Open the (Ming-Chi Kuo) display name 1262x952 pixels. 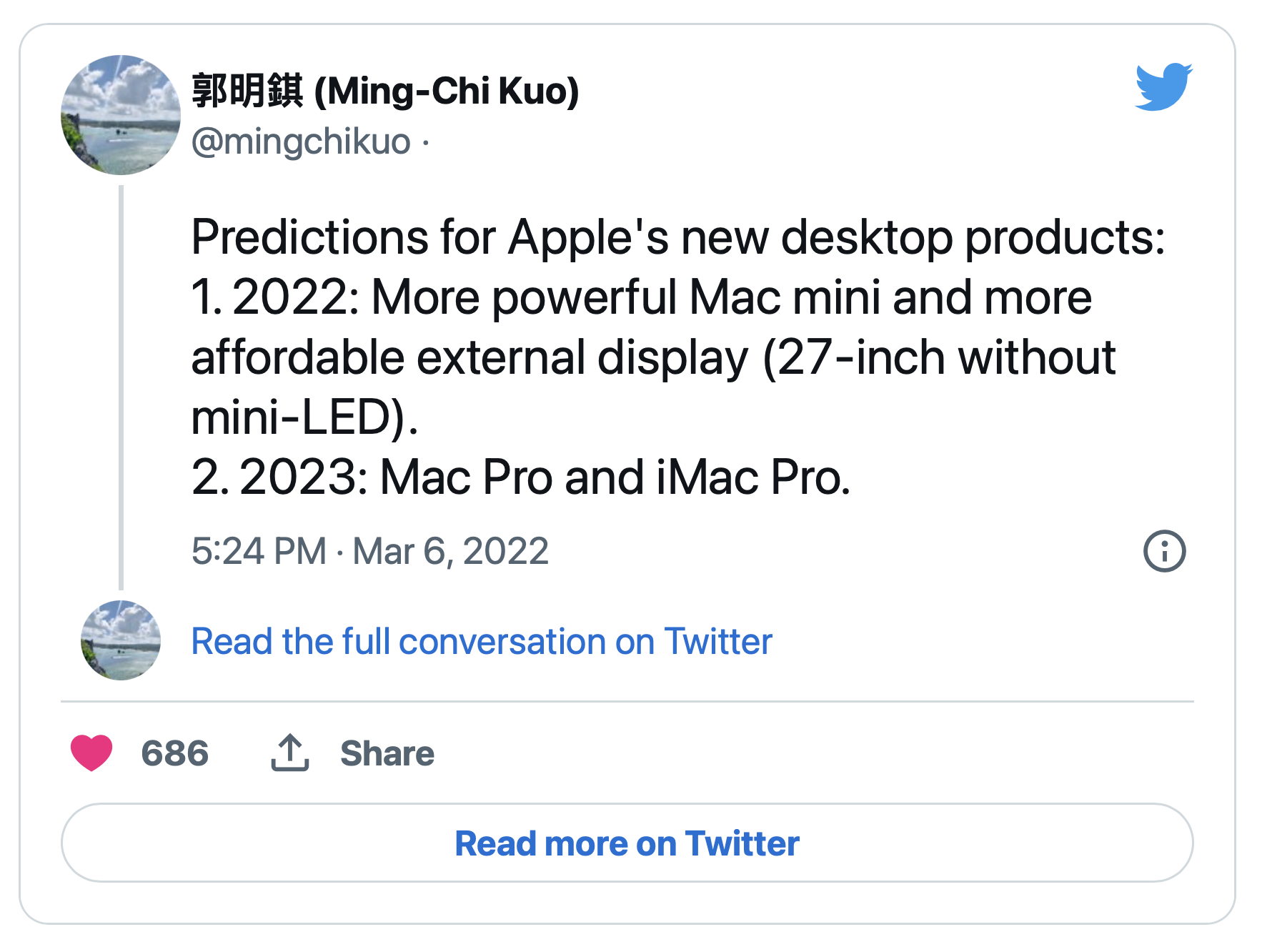447,91
